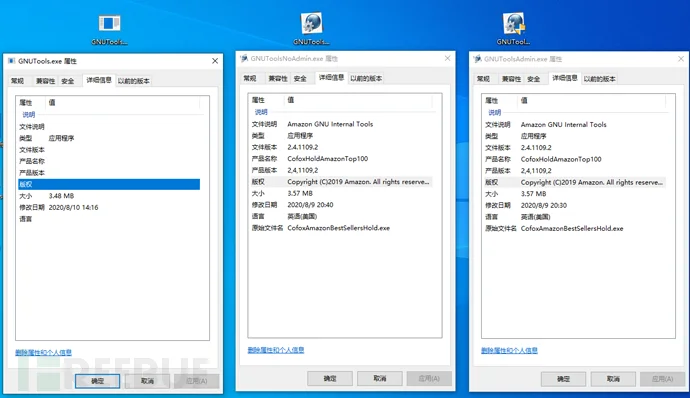Select 2020/8/10 14:16 modified date value
This screenshot has height=398, width=690.
73,207
